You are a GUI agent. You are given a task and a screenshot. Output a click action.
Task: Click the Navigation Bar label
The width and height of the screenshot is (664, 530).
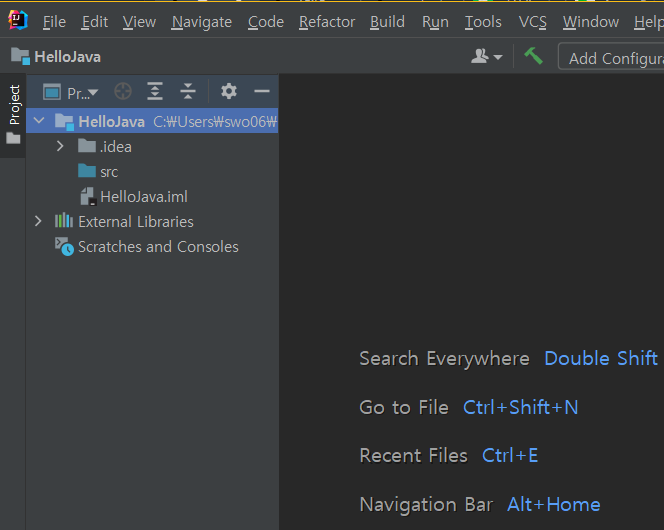[x=426, y=505]
